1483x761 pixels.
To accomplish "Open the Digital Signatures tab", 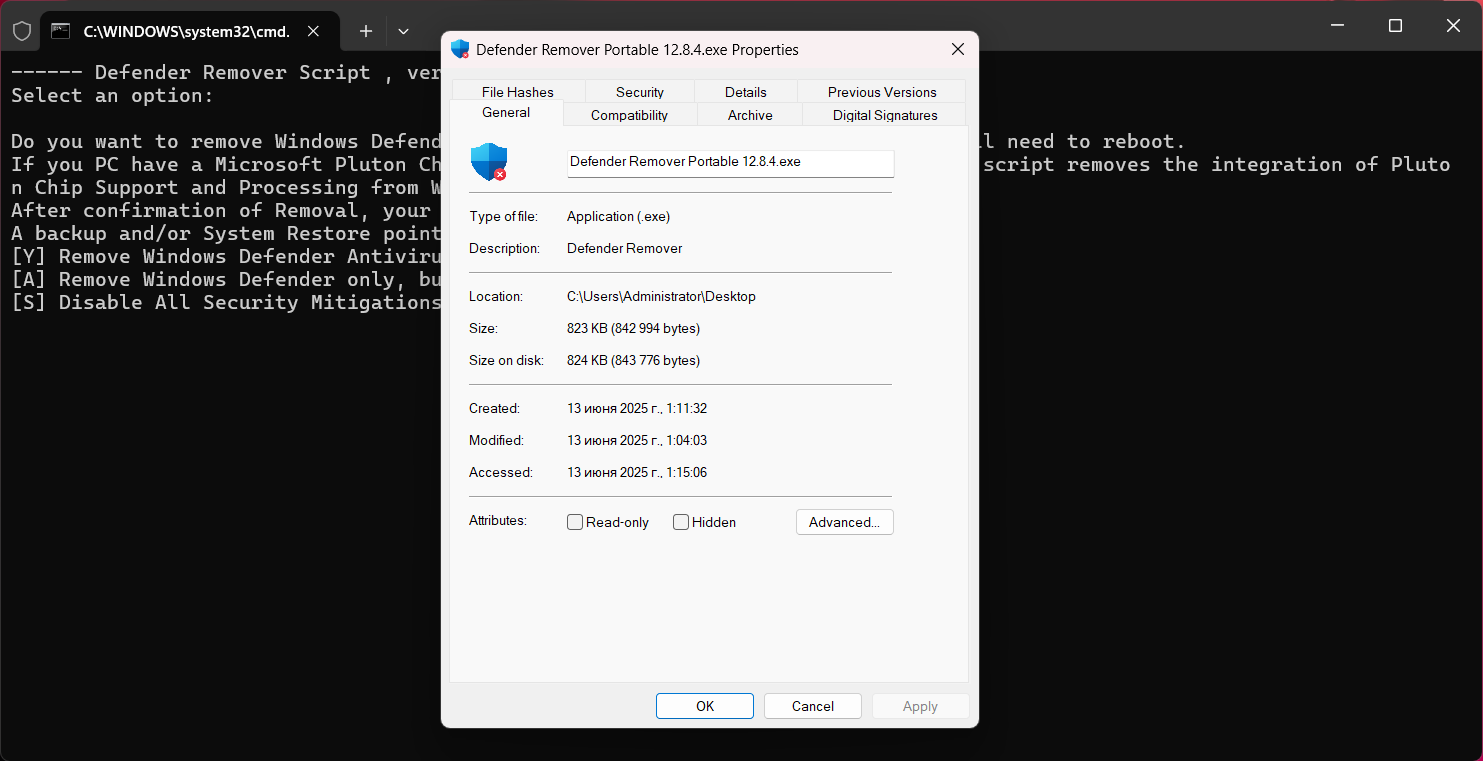I will [885, 115].
